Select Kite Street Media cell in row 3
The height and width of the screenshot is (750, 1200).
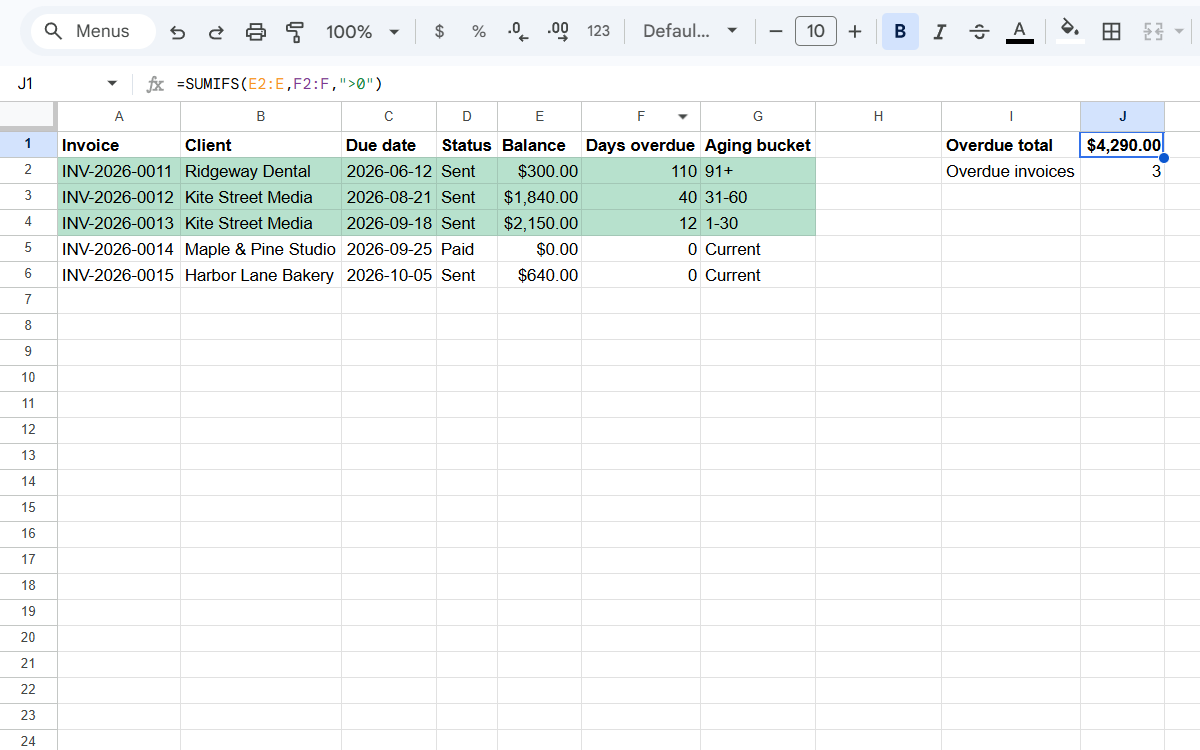point(261,197)
